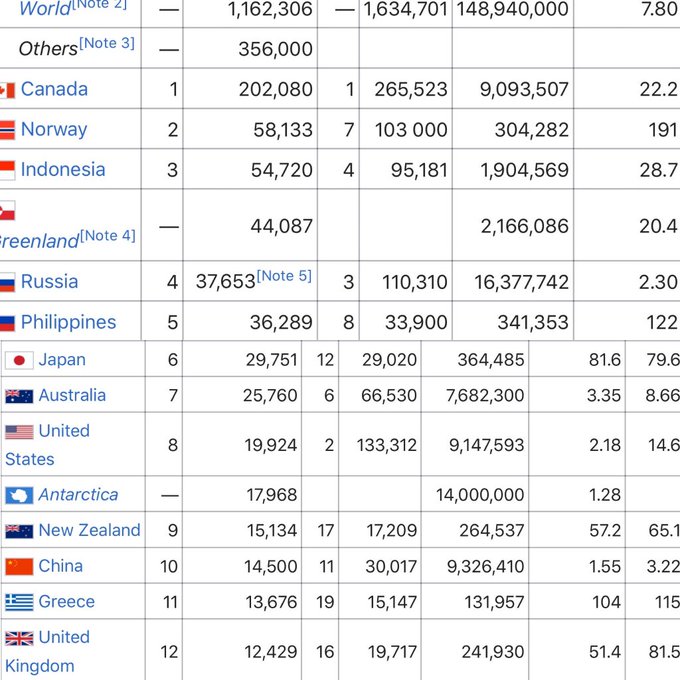
Task: Open the Japan link
Action: tap(62, 360)
